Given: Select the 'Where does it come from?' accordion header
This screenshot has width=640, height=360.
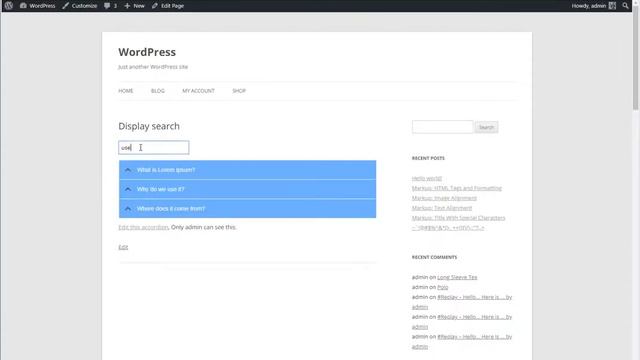Looking at the screenshot, I should 247,209.
